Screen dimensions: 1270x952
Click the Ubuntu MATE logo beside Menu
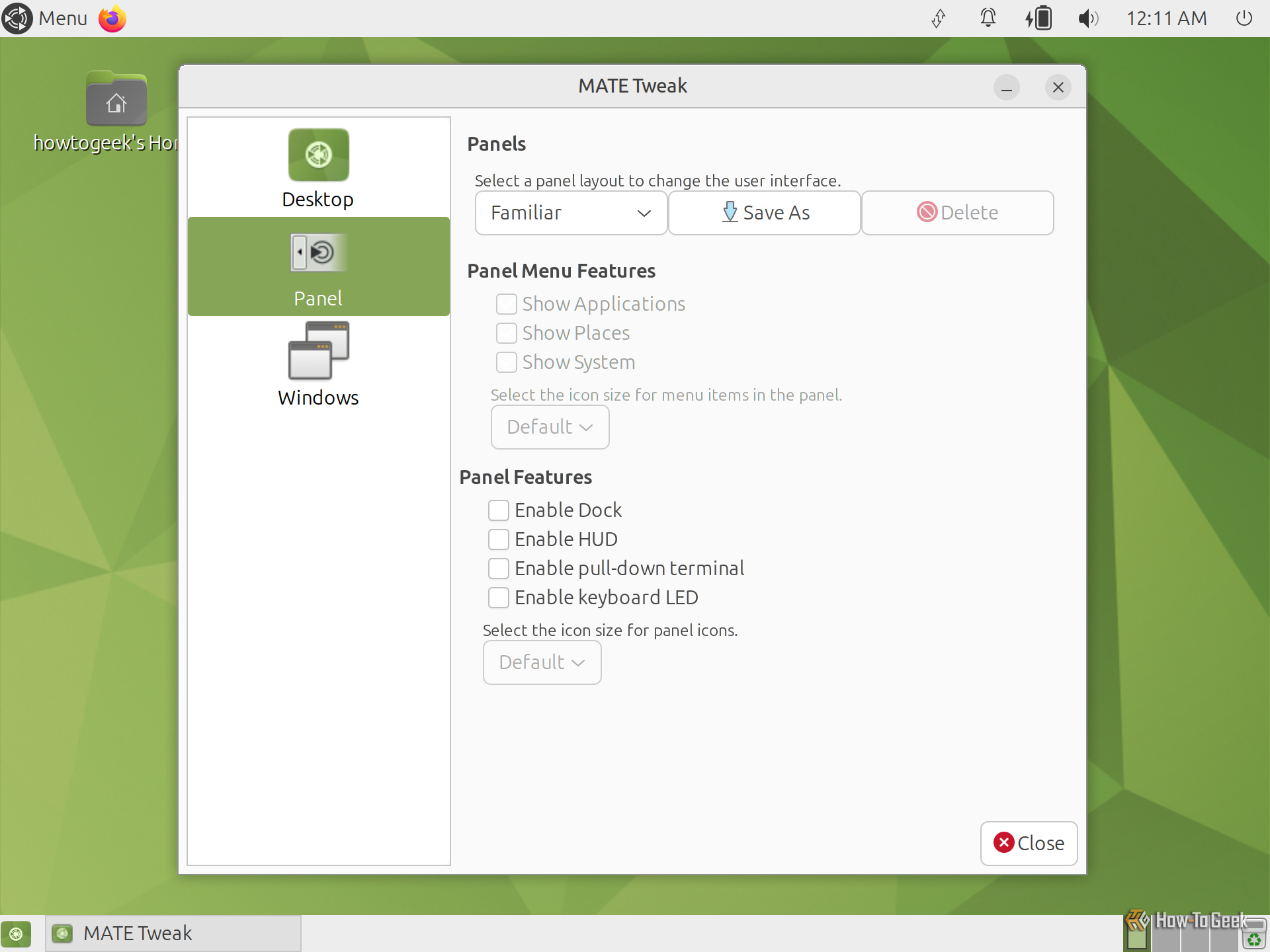(17, 19)
